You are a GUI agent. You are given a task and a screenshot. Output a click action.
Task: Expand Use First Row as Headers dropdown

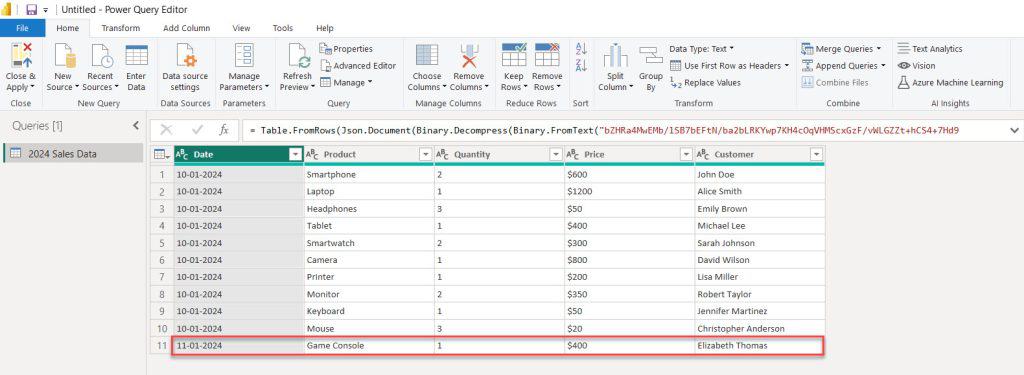pos(786,66)
